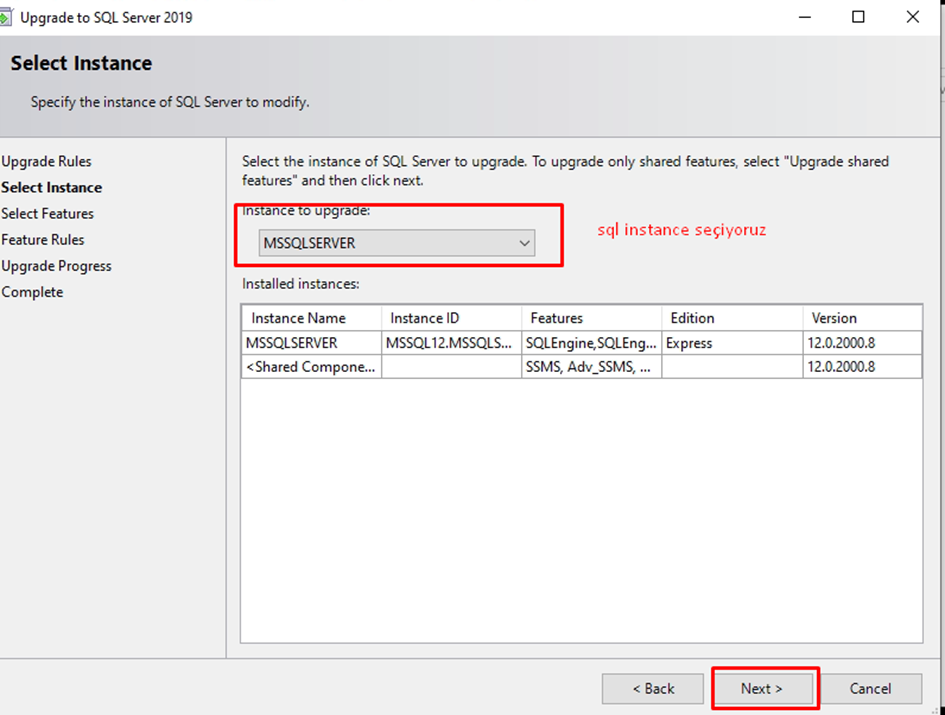945x715 pixels.
Task: Sort by Edition column header
Action: pyautogui.click(x=732, y=318)
